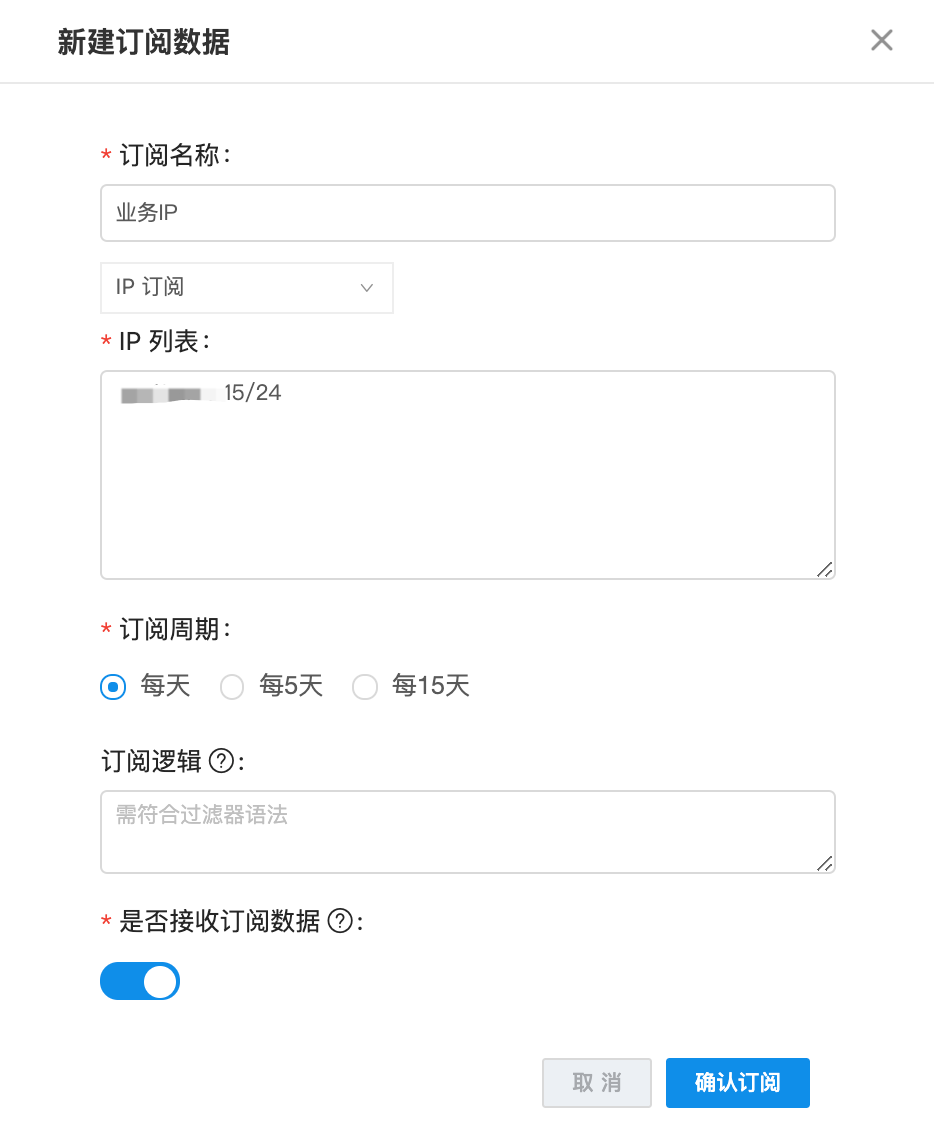934x1136 pixels.
Task: Select the 每天 subscription period
Action: [113, 687]
